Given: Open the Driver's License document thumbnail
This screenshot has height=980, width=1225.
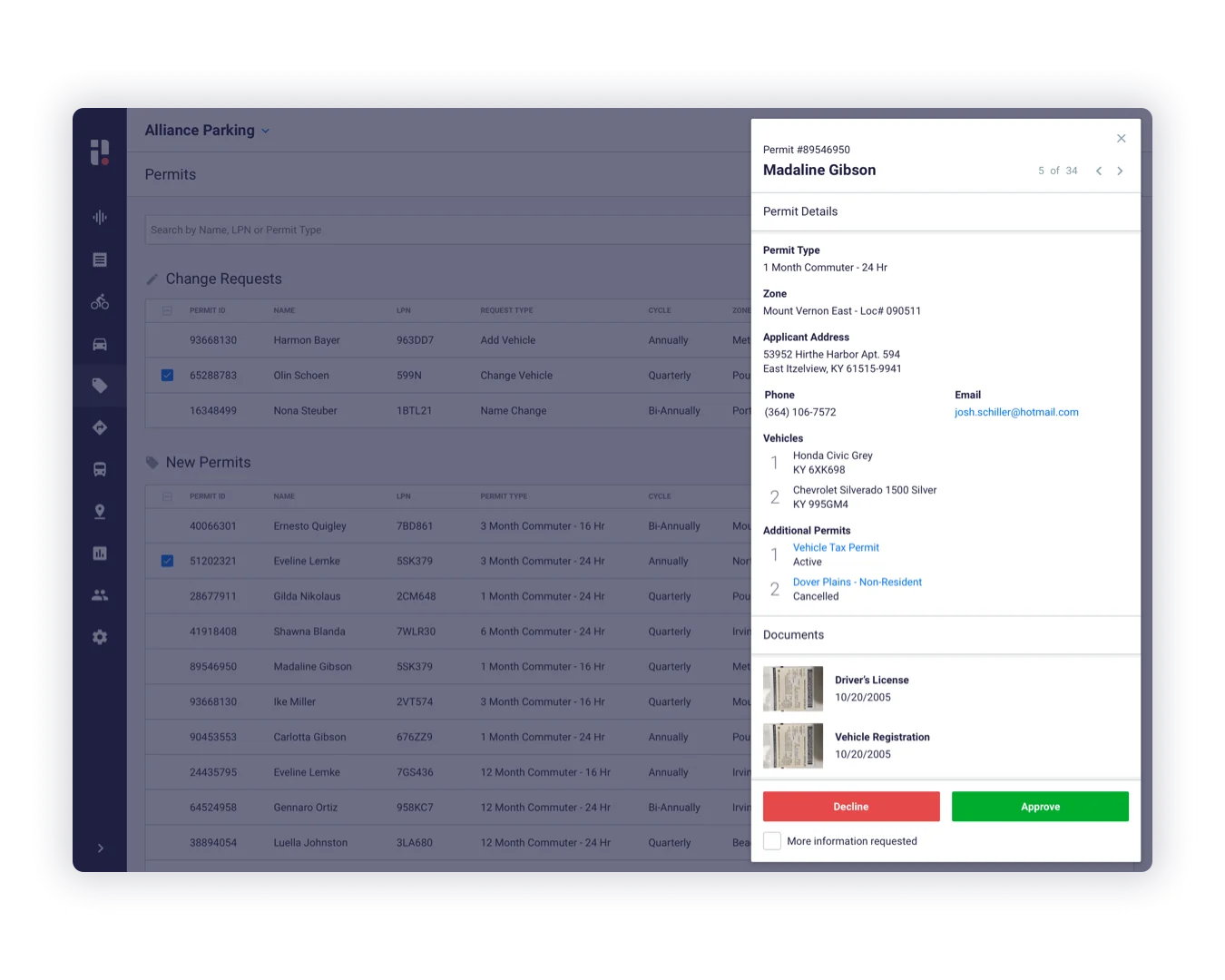Looking at the screenshot, I should point(793,689).
